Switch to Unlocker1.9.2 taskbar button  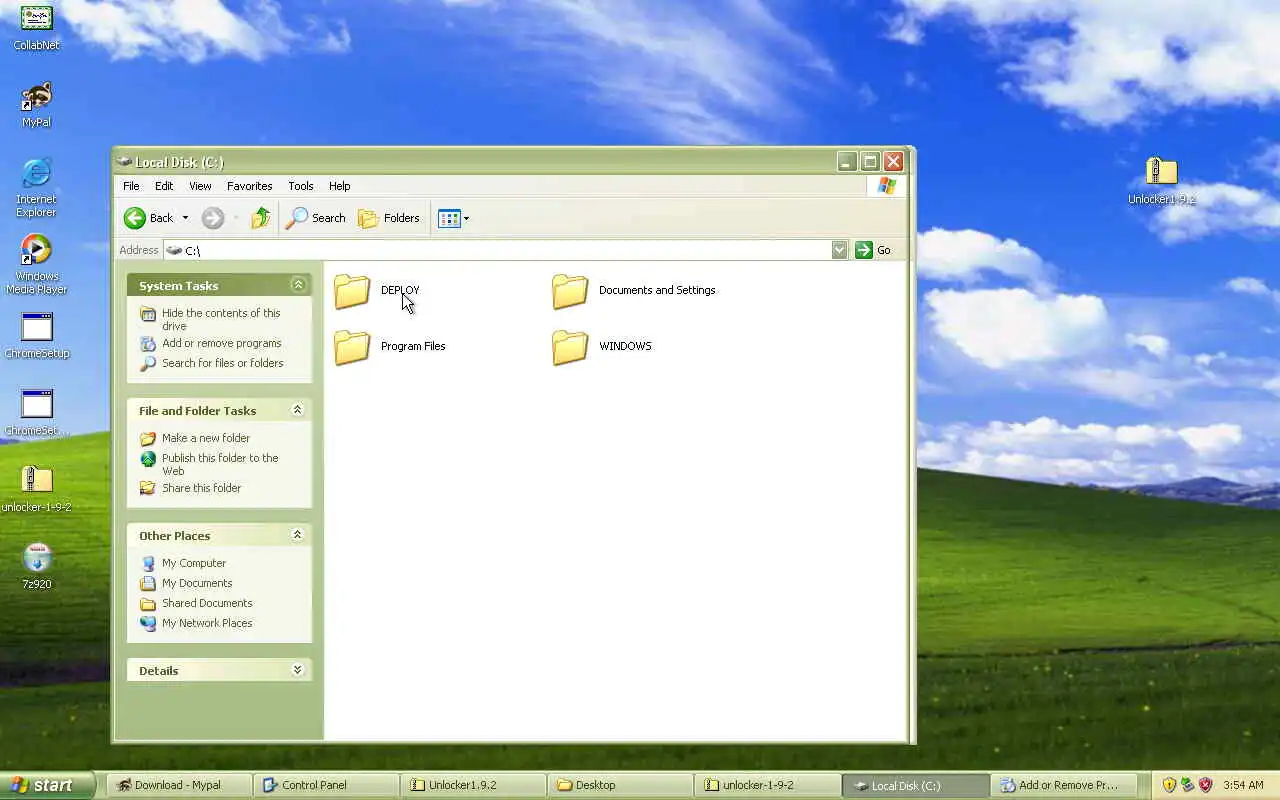tap(473, 785)
